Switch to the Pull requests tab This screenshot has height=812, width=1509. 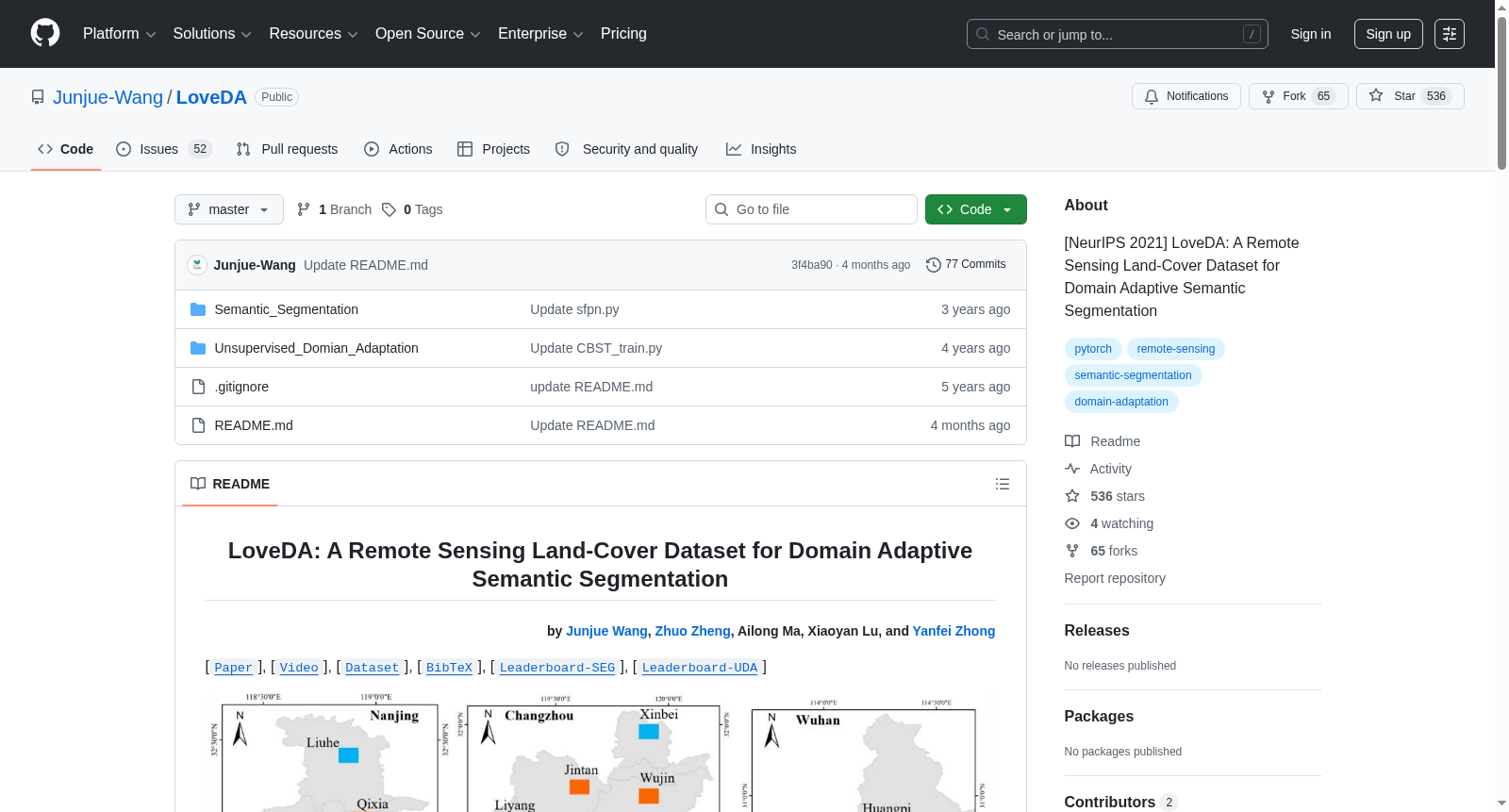tap(287, 149)
